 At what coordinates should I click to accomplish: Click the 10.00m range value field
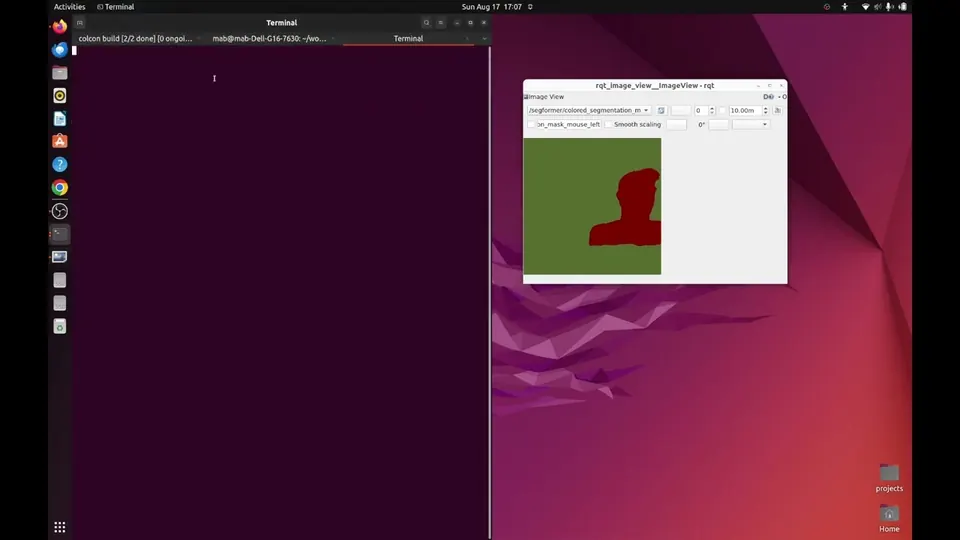(x=745, y=111)
